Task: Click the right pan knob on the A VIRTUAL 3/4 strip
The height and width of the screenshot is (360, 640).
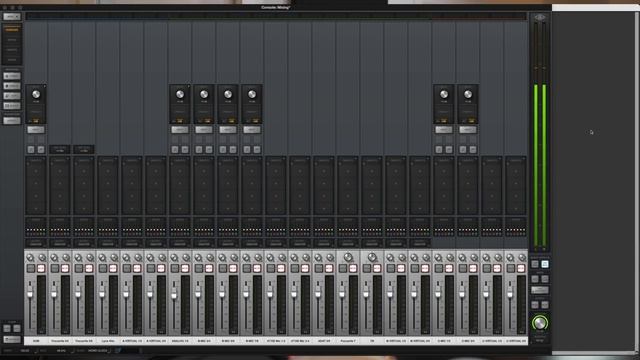Action: 162,258
